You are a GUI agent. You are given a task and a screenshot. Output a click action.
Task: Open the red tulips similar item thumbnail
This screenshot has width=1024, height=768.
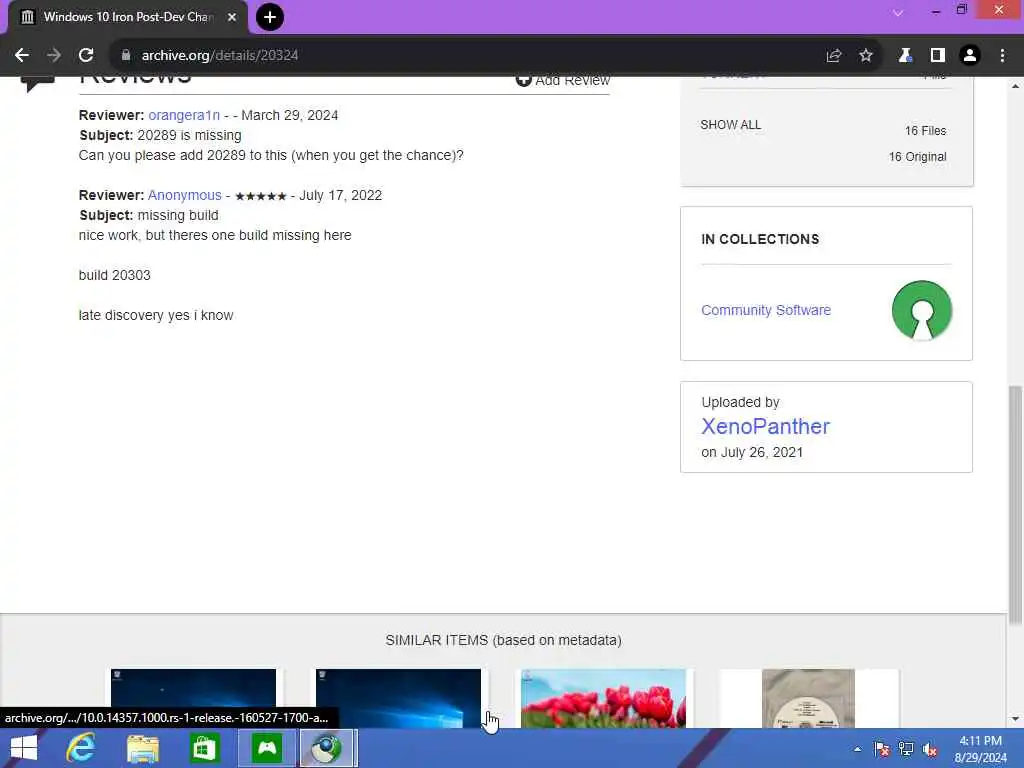[x=603, y=697]
